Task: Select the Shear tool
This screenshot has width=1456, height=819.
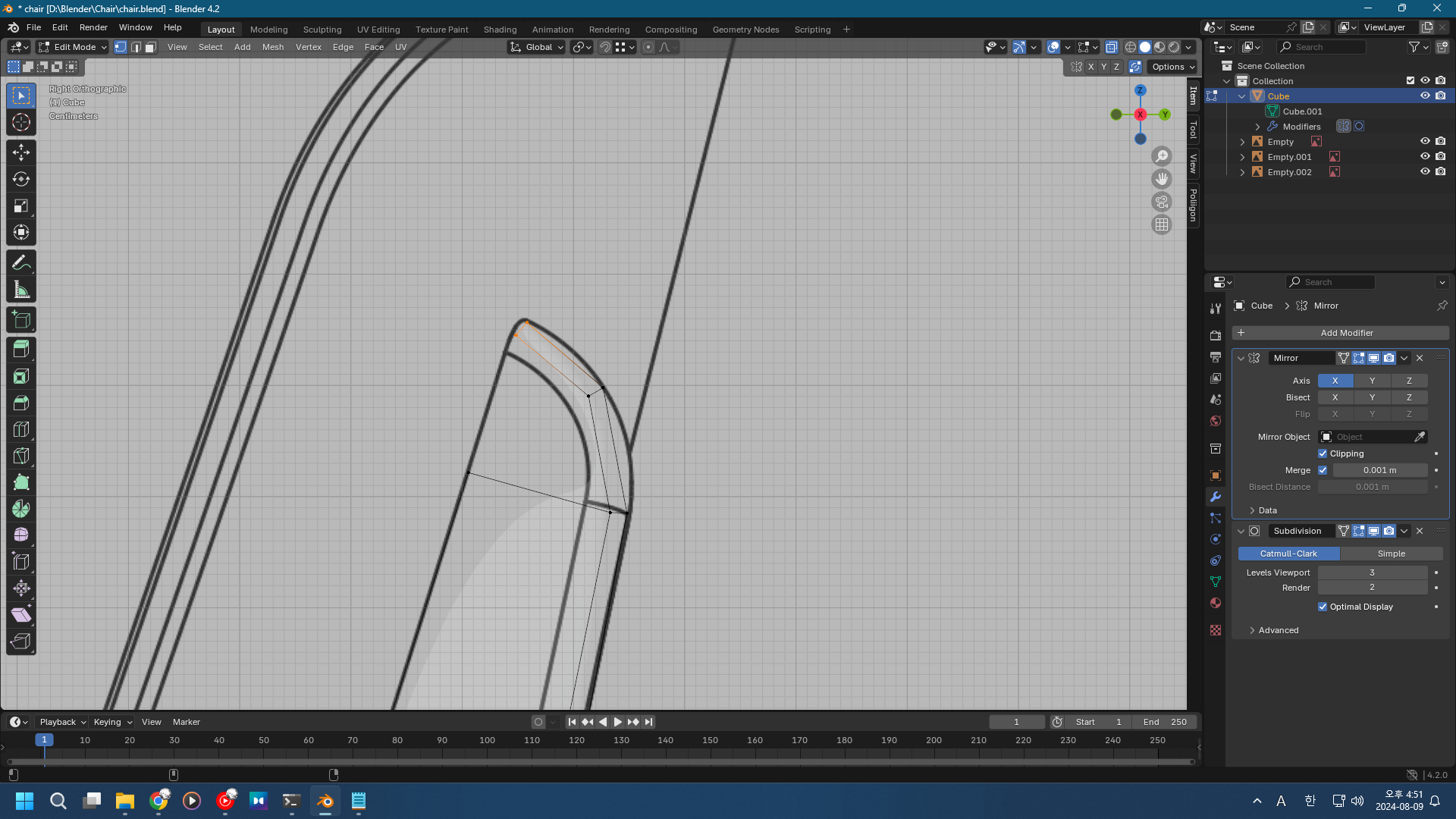Action: coord(21,615)
